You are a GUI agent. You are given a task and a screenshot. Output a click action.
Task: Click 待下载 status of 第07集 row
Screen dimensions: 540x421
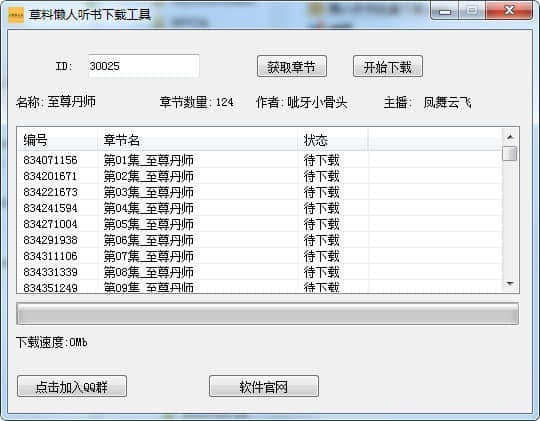[321, 256]
